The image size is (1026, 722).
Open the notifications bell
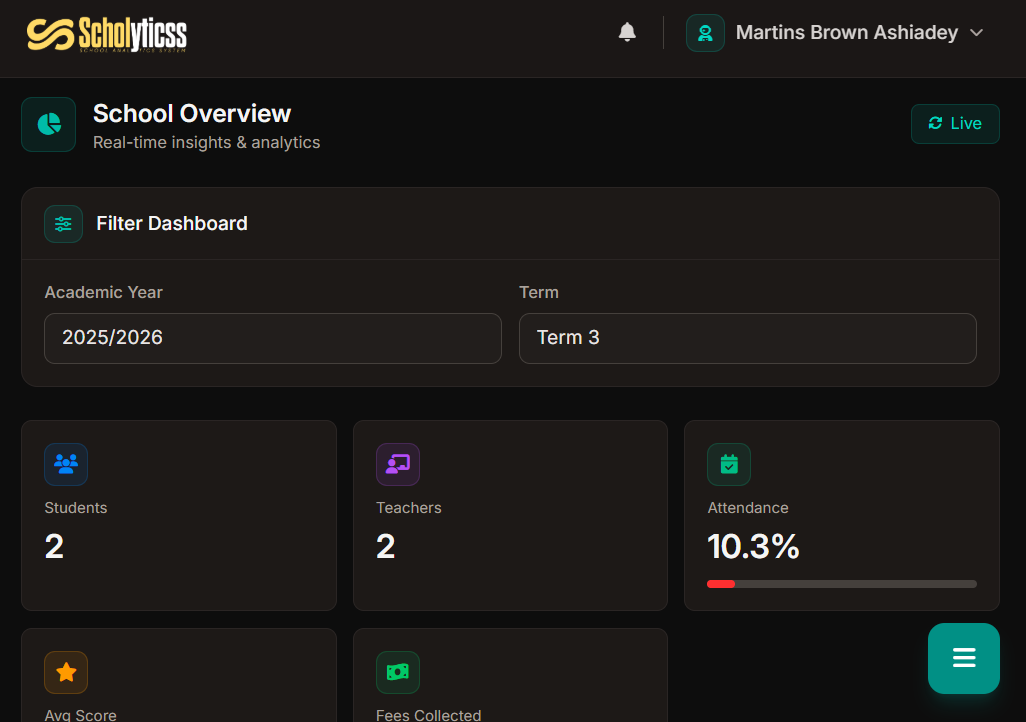(x=627, y=32)
